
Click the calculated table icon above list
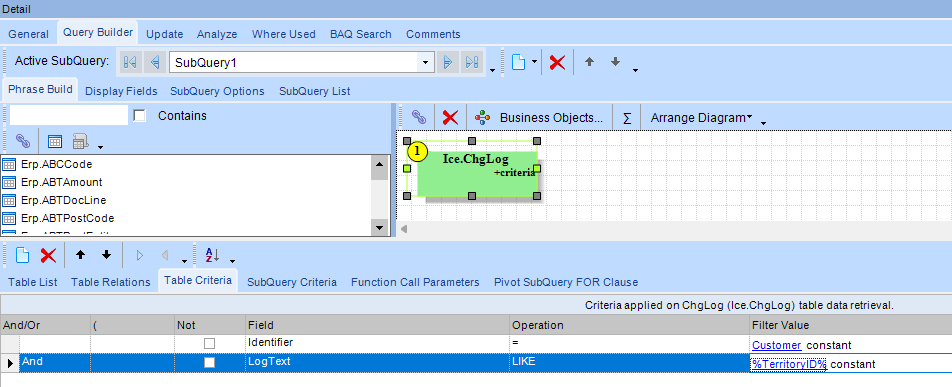click(x=80, y=142)
